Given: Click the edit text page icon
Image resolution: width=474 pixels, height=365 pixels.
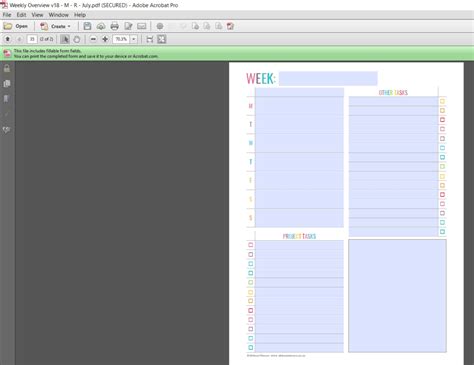Looking at the screenshot, I should coord(128,26).
